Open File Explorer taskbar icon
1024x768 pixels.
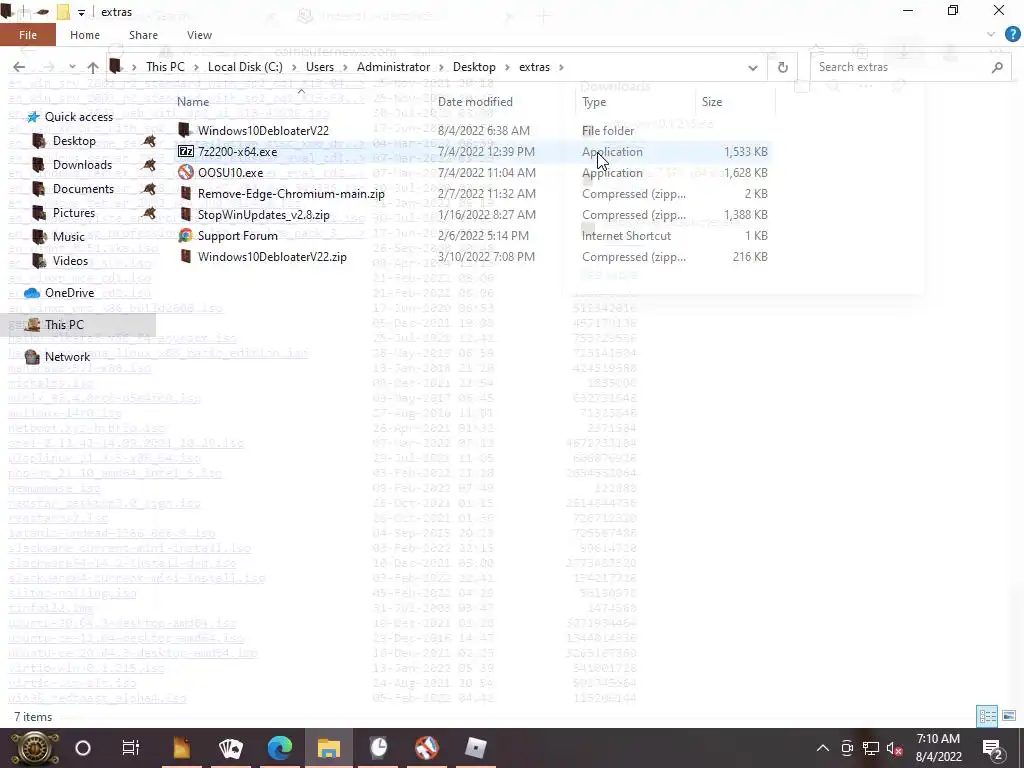pyautogui.click(x=328, y=748)
